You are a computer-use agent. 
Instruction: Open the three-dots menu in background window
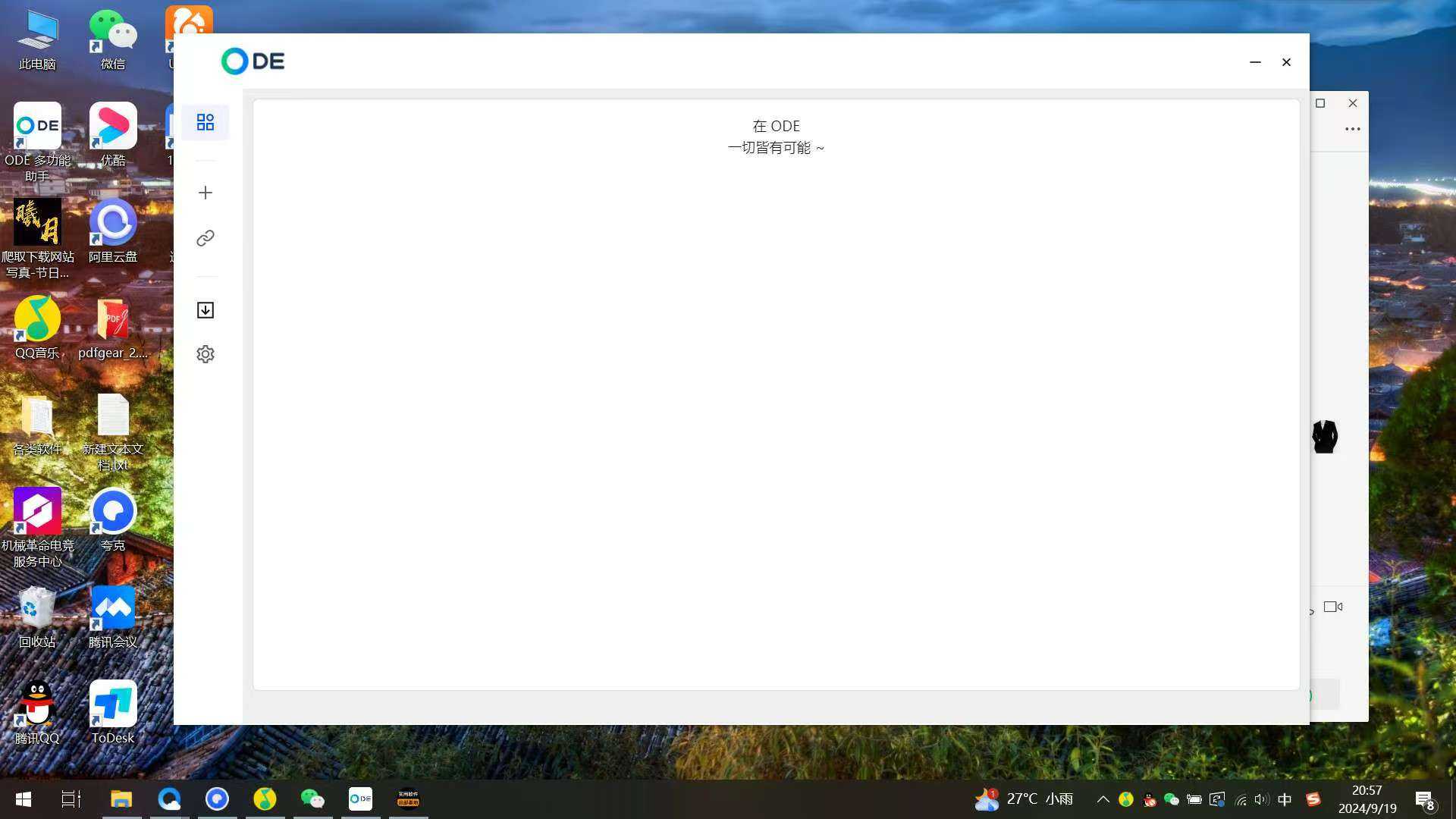tap(1352, 129)
